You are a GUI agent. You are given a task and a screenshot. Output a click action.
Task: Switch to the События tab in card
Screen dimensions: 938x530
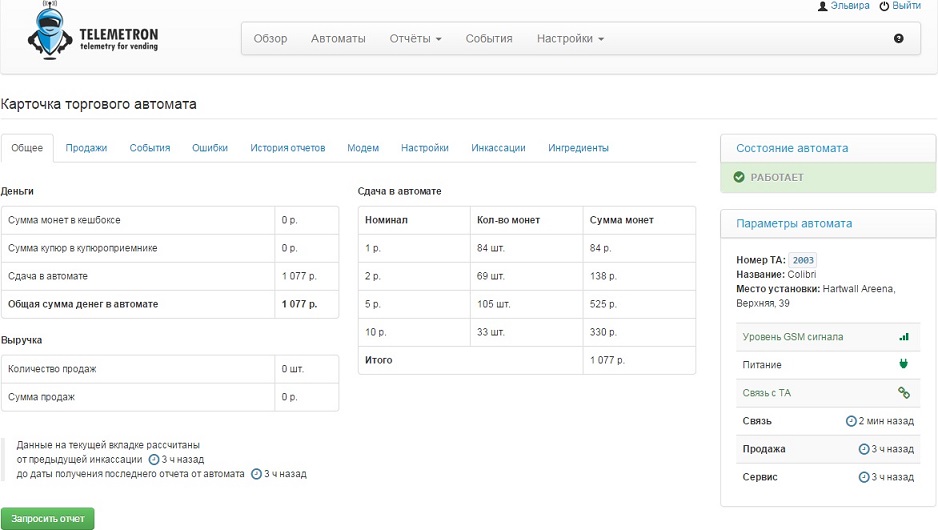[x=150, y=148]
